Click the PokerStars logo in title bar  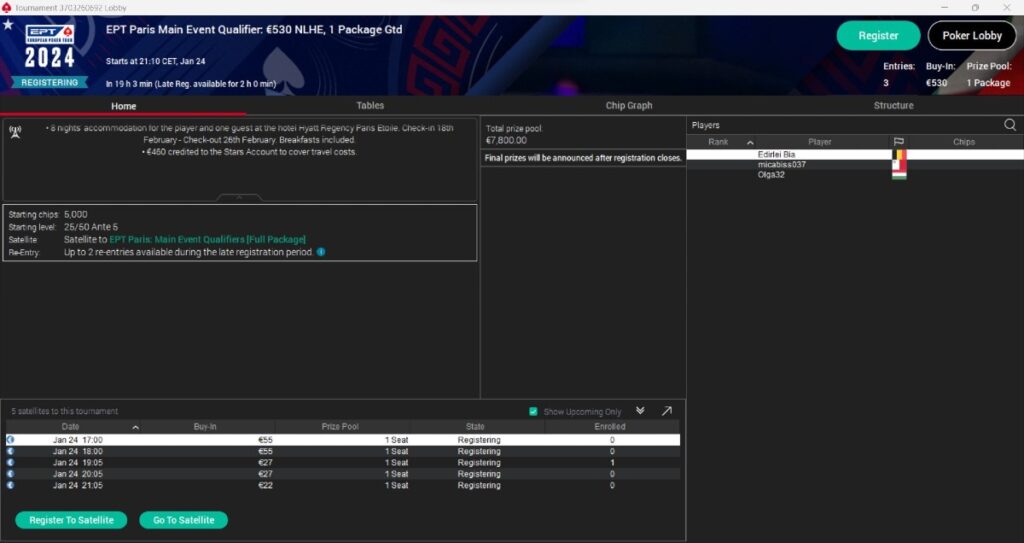(7, 8)
